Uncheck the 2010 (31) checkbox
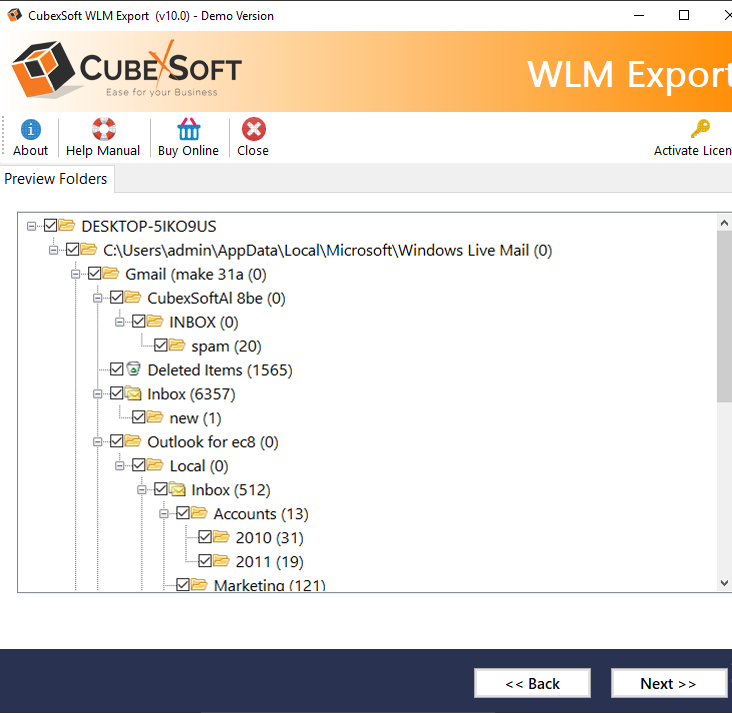Viewport: 732px width, 713px height. pos(205,537)
